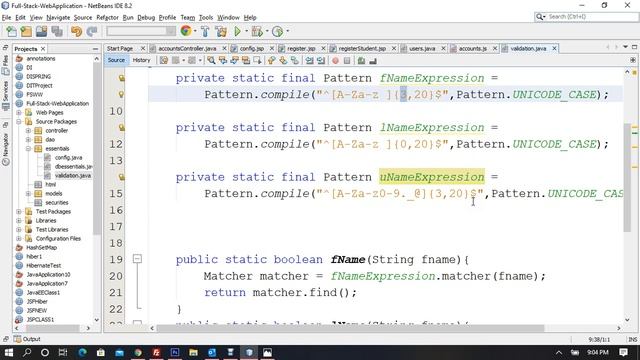
Task: Click the editor vertical scrollbar thumb
Action: (x=627, y=177)
